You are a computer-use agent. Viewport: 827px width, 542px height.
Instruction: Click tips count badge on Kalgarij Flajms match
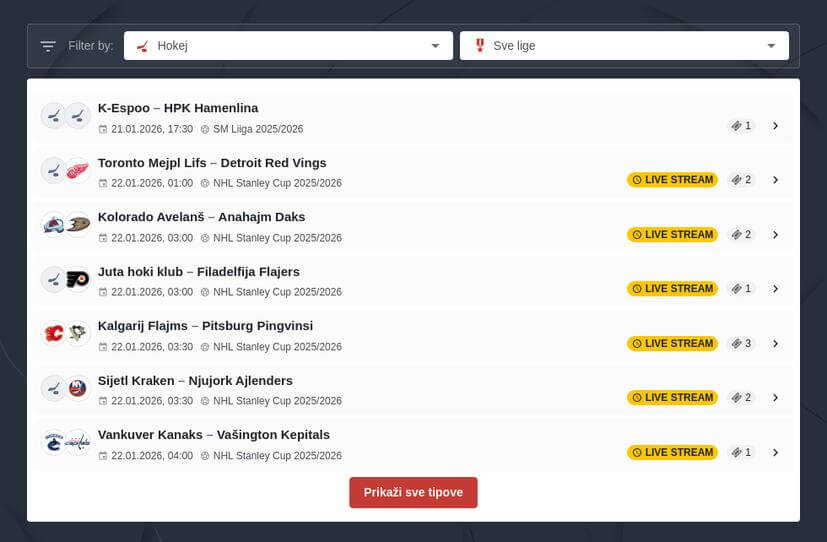pos(741,344)
